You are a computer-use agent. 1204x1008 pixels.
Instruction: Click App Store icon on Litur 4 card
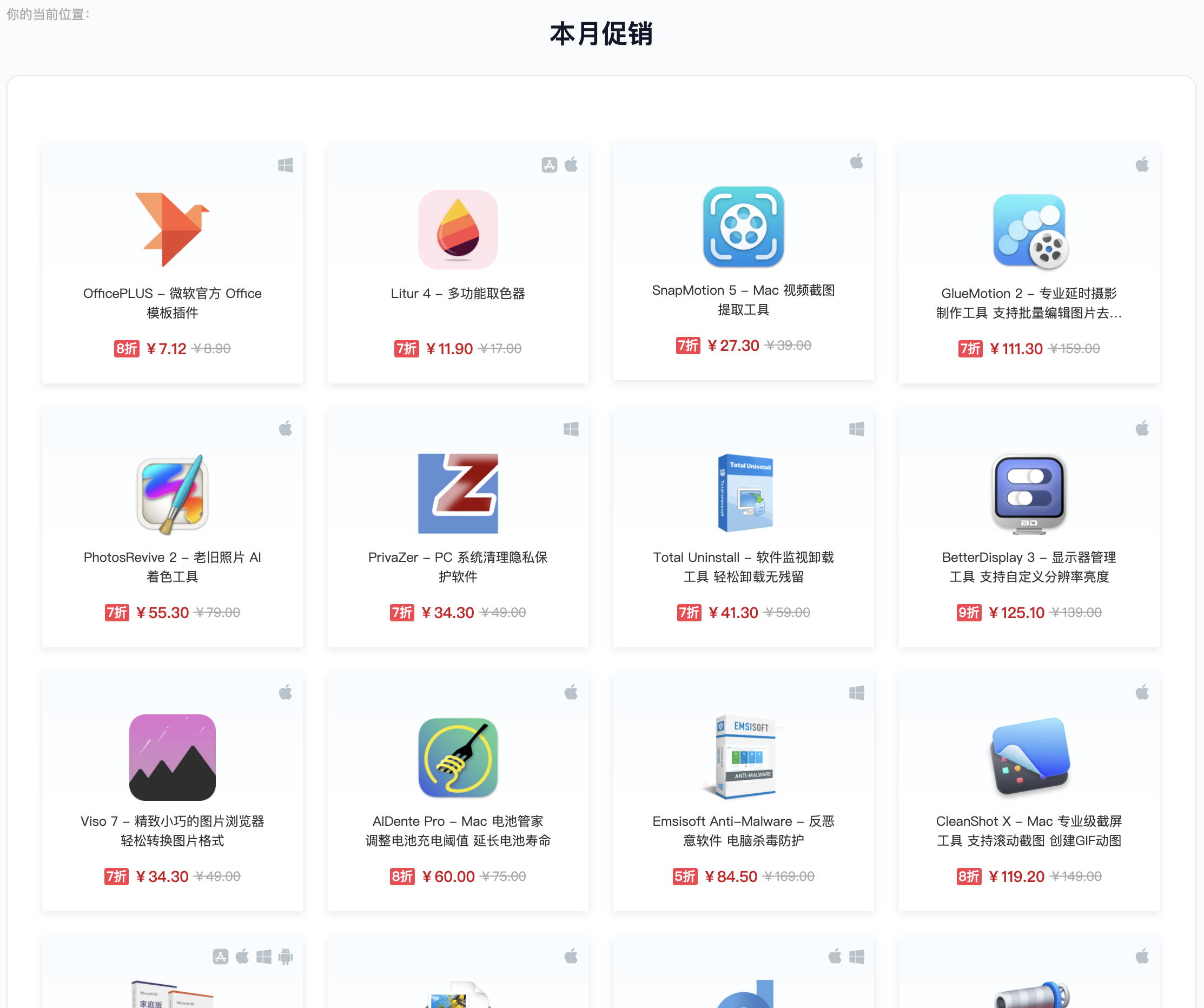[549, 165]
